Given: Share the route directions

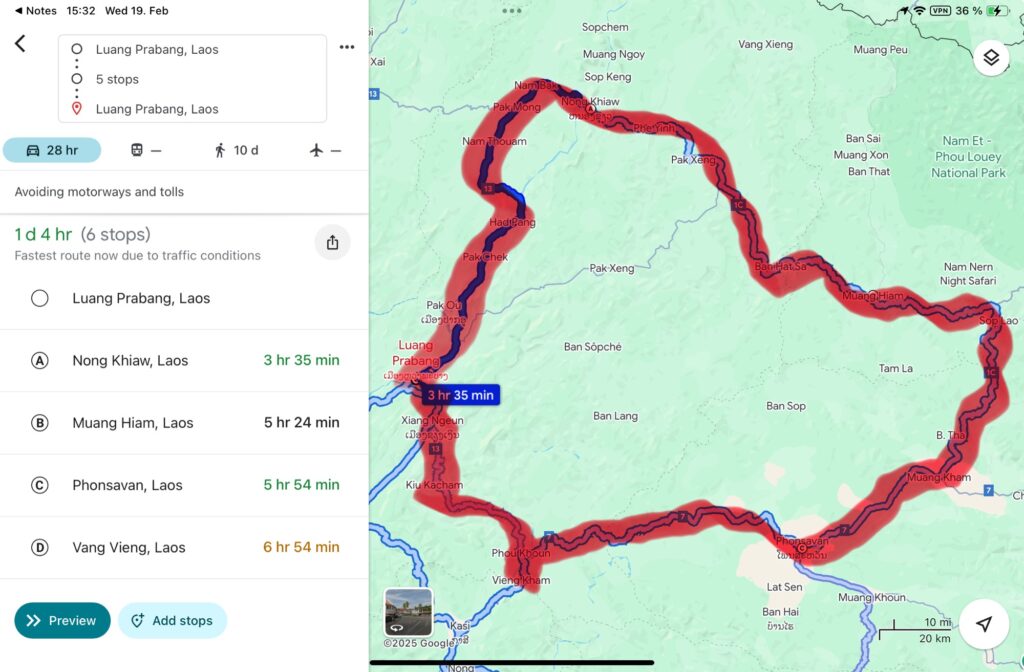Looking at the screenshot, I should tap(332, 242).
